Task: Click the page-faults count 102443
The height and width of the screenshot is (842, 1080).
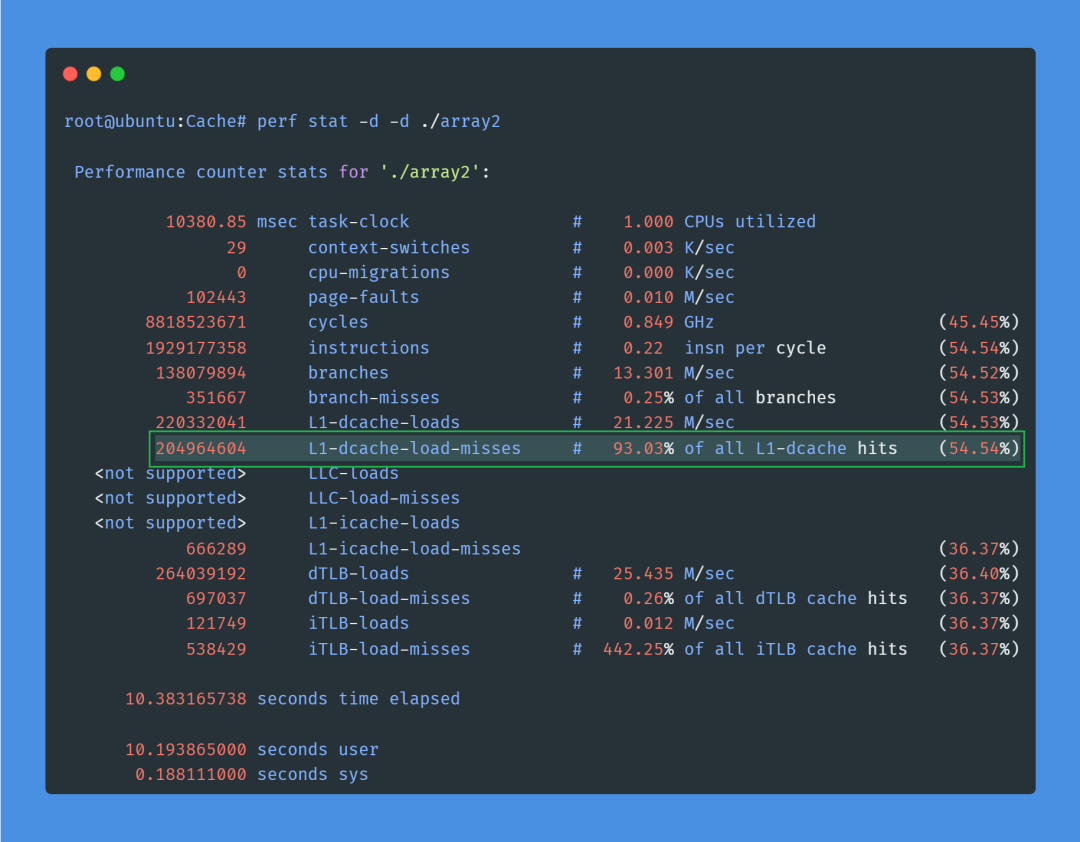Action: point(216,297)
